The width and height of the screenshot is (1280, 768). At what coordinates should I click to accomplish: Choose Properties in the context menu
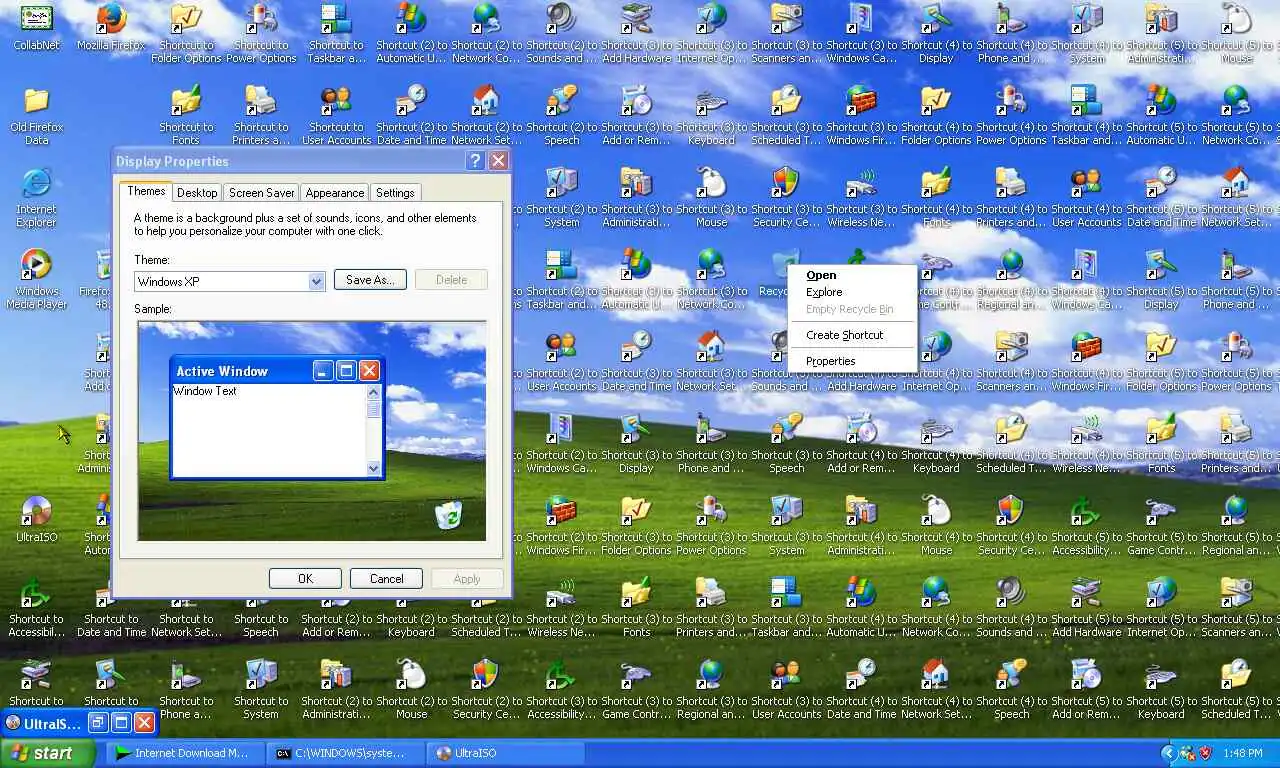(x=852, y=361)
